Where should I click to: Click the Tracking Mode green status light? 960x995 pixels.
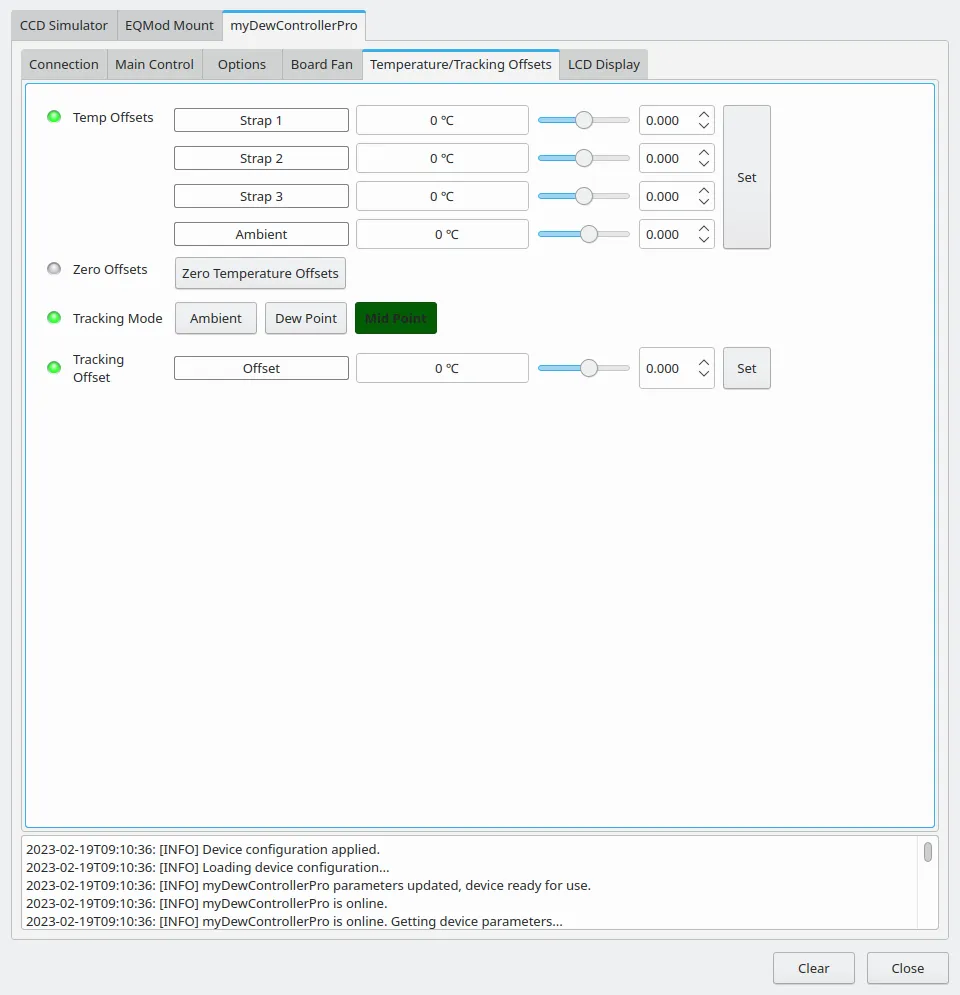pyautogui.click(x=55, y=317)
